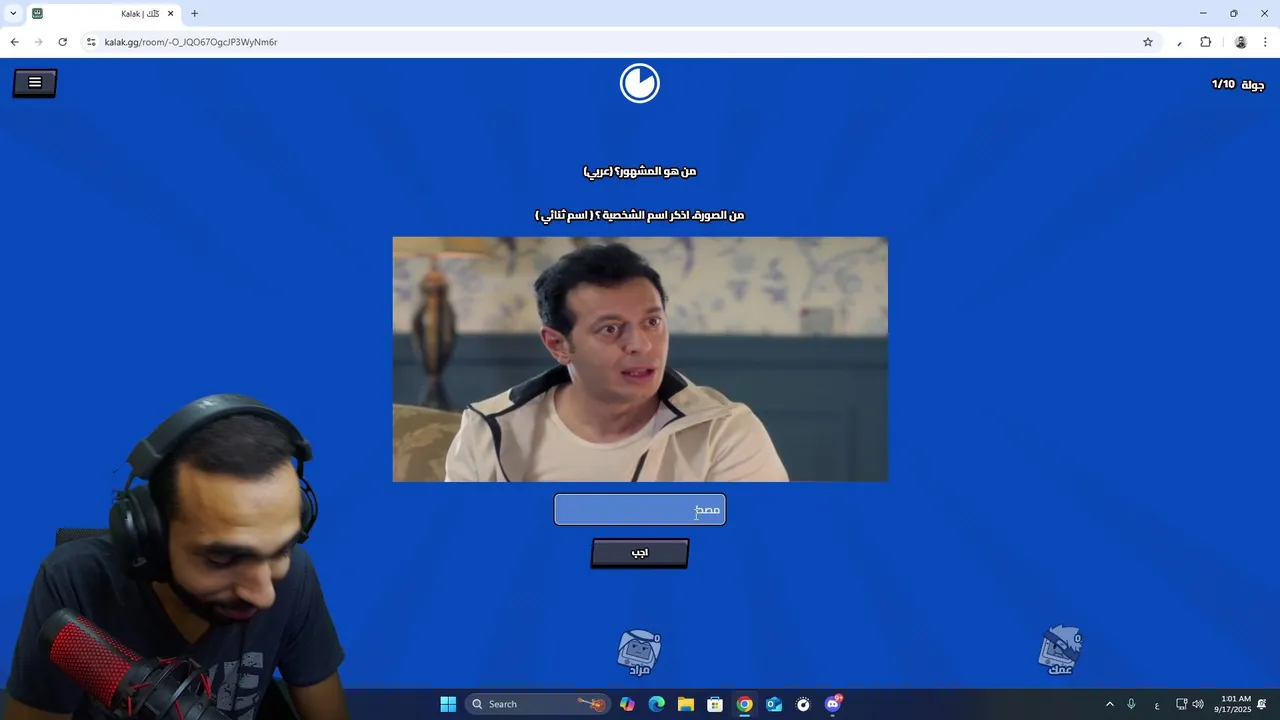Click the question title من هو المشهور

click(x=640, y=171)
